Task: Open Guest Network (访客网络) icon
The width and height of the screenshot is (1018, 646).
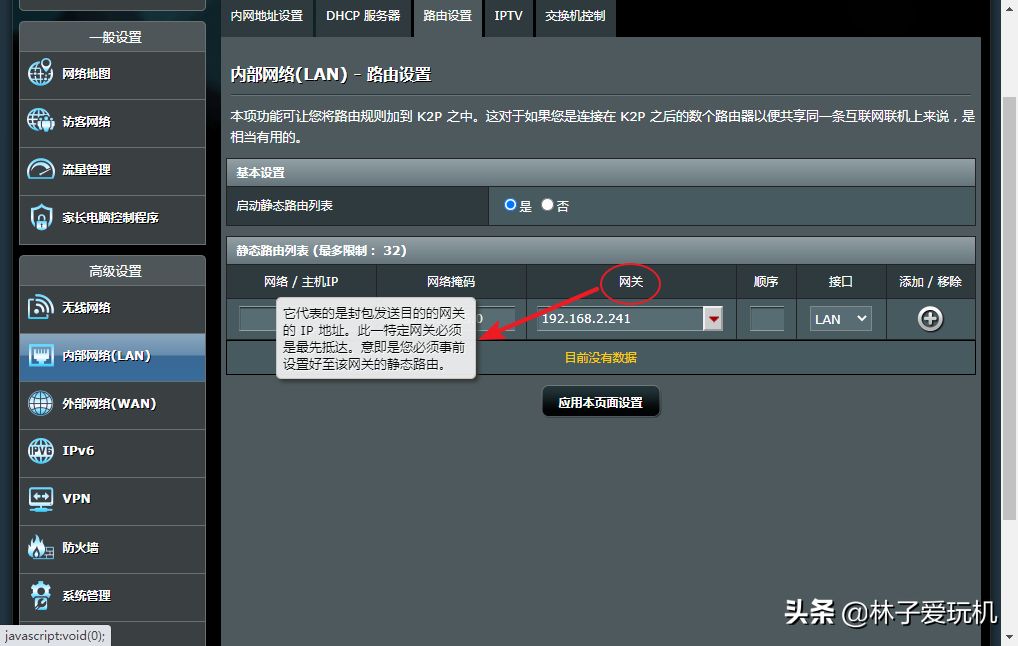Action: point(41,121)
